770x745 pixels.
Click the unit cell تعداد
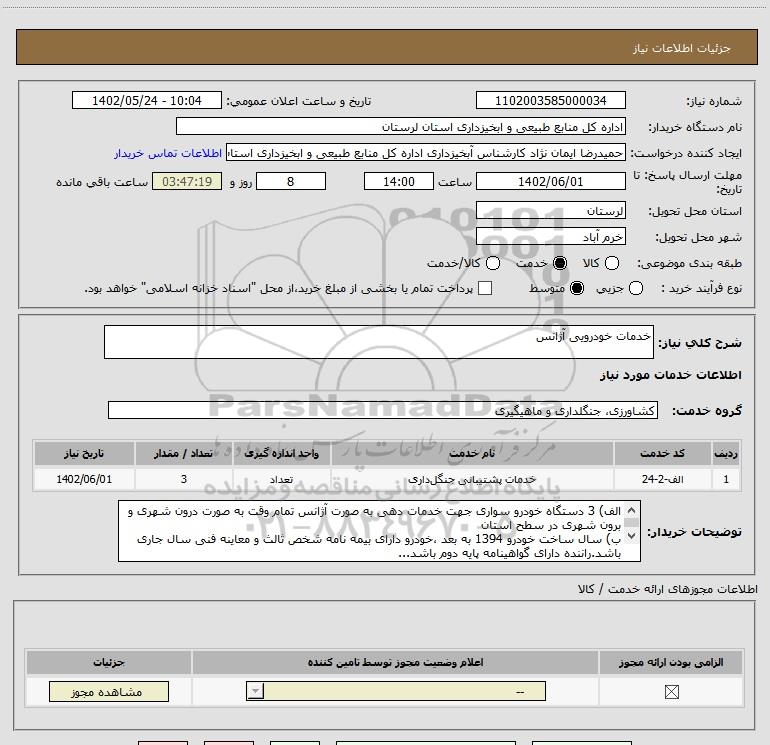(x=281, y=479)
